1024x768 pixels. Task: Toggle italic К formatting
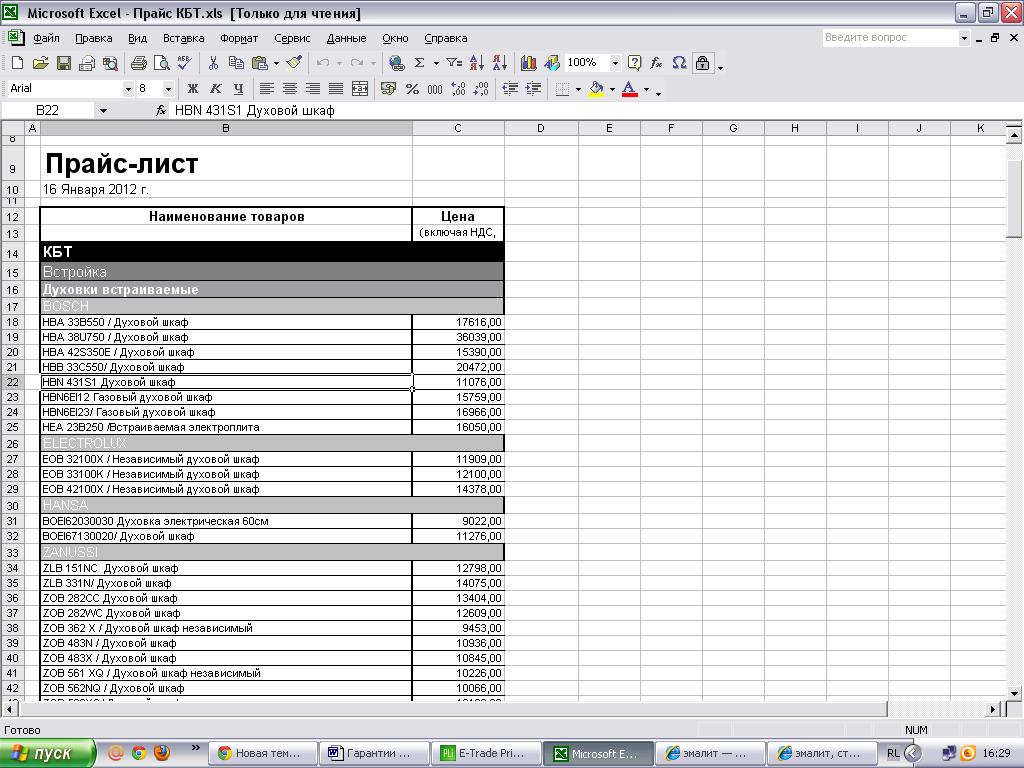[216, 88]
